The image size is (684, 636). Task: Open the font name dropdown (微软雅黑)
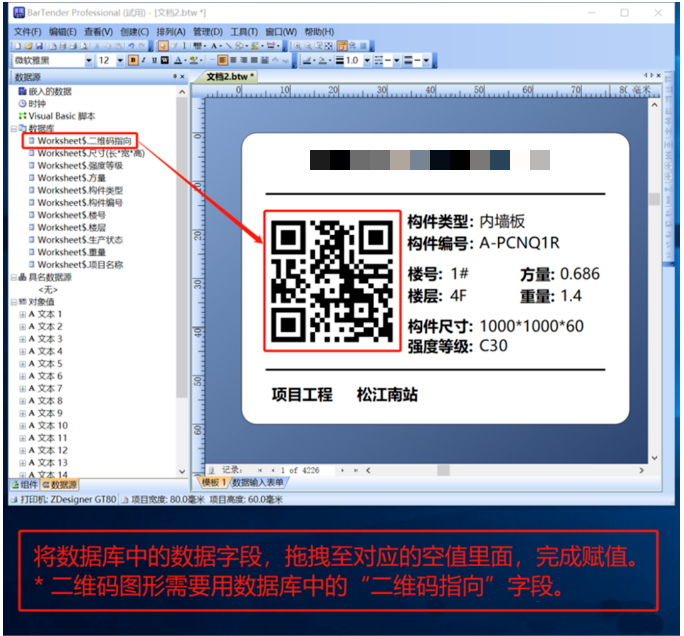click(89, 60)
